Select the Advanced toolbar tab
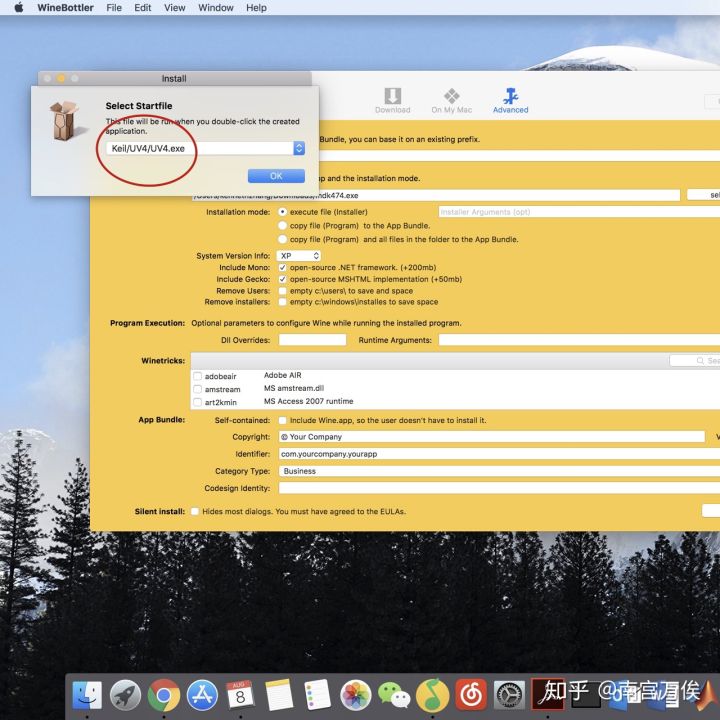The height and width of the screenshot is (720, 720). pyautogui.click(x=510, y=101)
